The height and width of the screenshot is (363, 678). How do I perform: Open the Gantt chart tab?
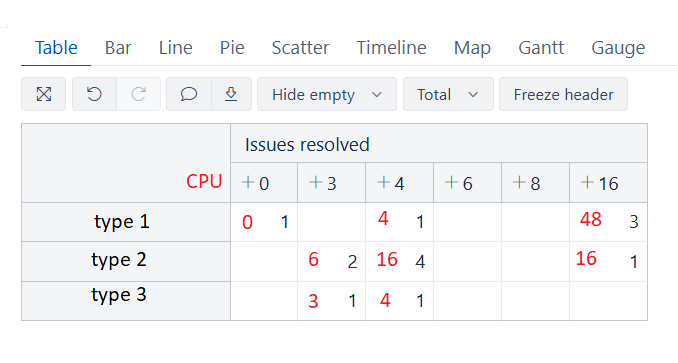541,48
